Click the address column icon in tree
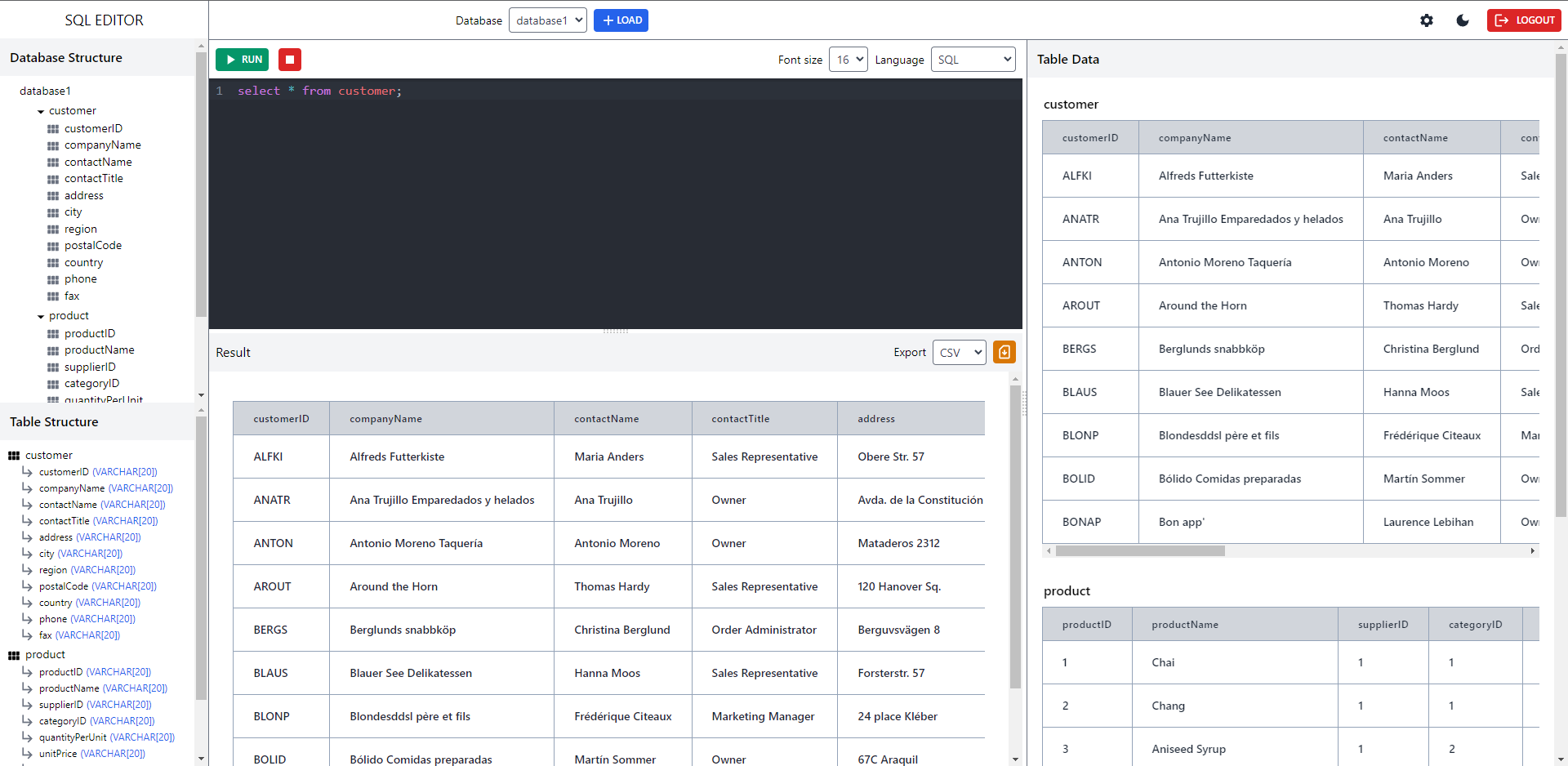 [53, 196]
